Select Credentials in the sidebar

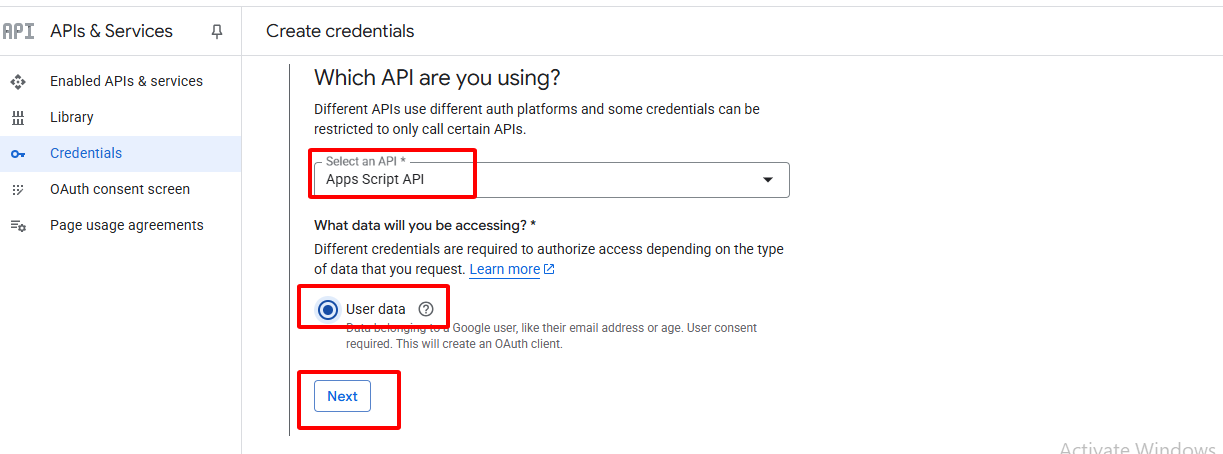pyautogui.click(x=86, y=153)
